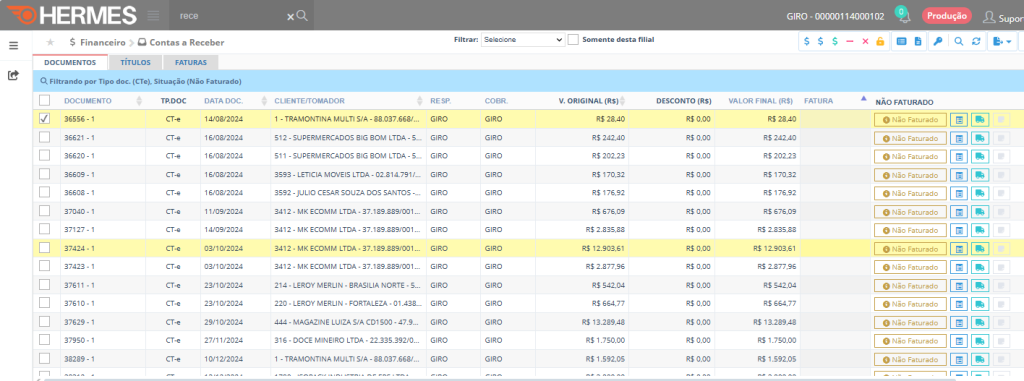Toggle the select-all checkbox in table header
The image size is (1024, 381).
pos(44,101)
